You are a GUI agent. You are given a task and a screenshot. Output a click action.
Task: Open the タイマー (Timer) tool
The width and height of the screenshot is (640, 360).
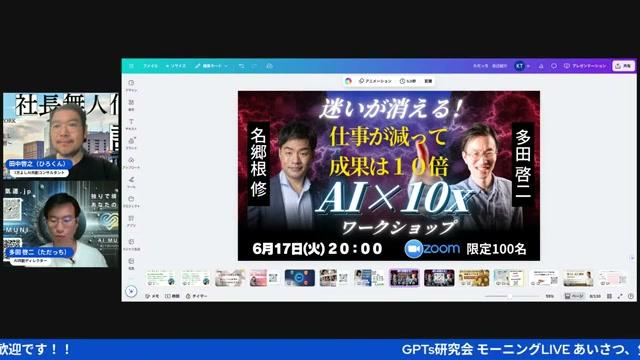(x=196, y=296)
